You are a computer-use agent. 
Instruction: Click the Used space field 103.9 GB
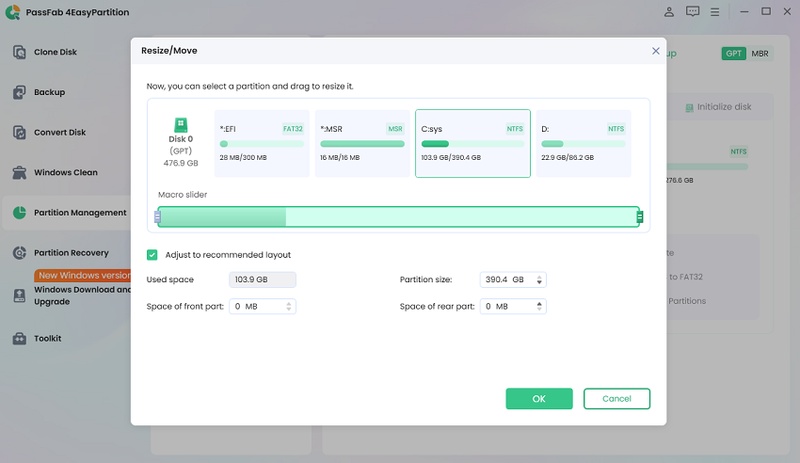pos(262,280)
